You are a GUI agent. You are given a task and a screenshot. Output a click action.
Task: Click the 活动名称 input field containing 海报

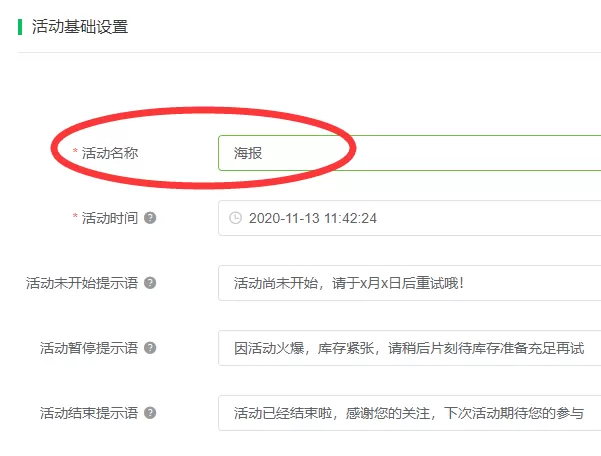(409, 153)
